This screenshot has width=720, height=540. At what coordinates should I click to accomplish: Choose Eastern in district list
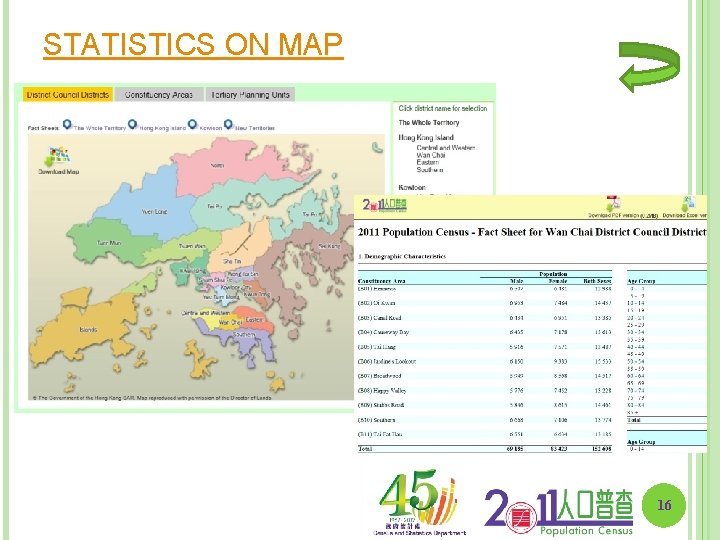pyautogui.click(x=428, y=163)
